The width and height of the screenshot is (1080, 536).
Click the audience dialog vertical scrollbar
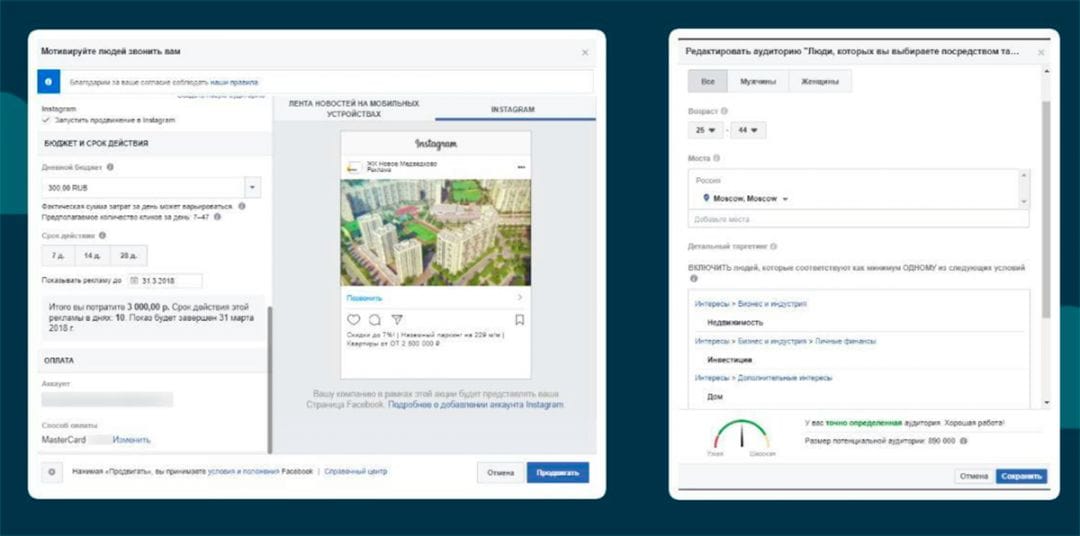click(x=1046, y=210)
